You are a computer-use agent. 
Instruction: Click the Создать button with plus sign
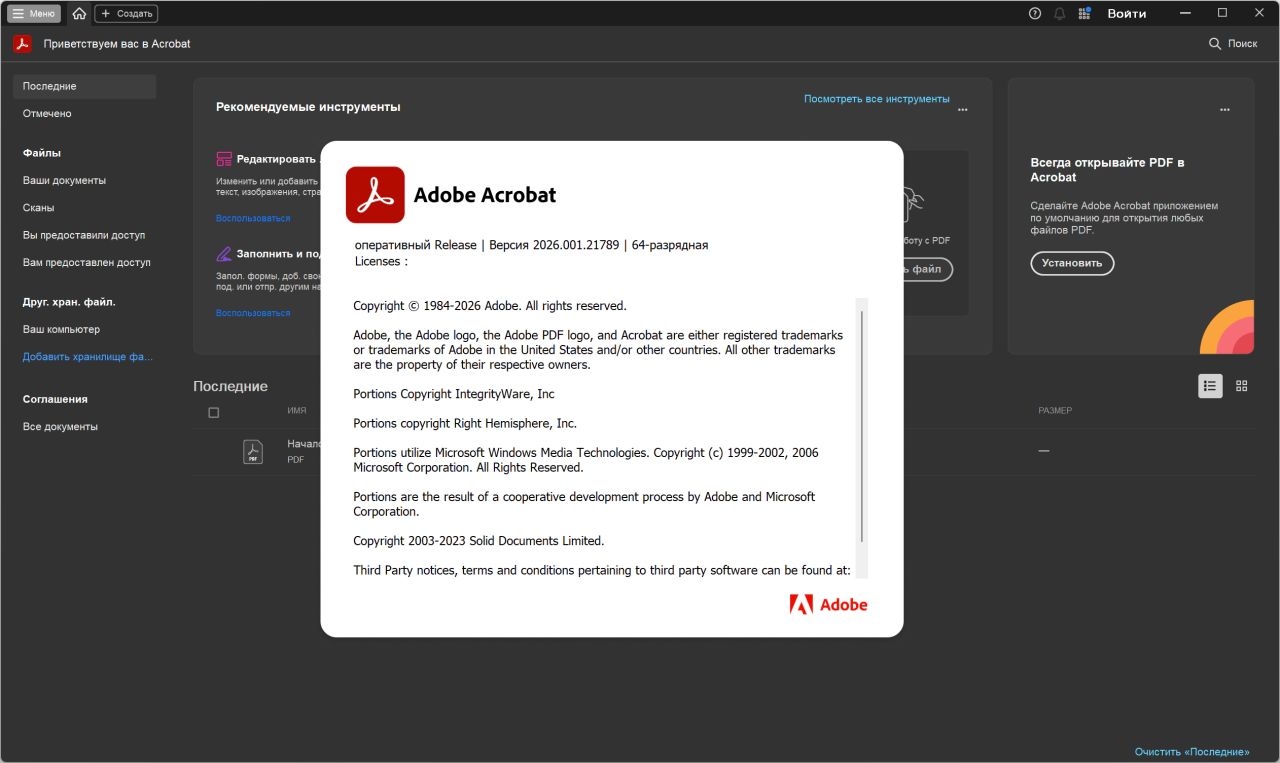(126, 14)
